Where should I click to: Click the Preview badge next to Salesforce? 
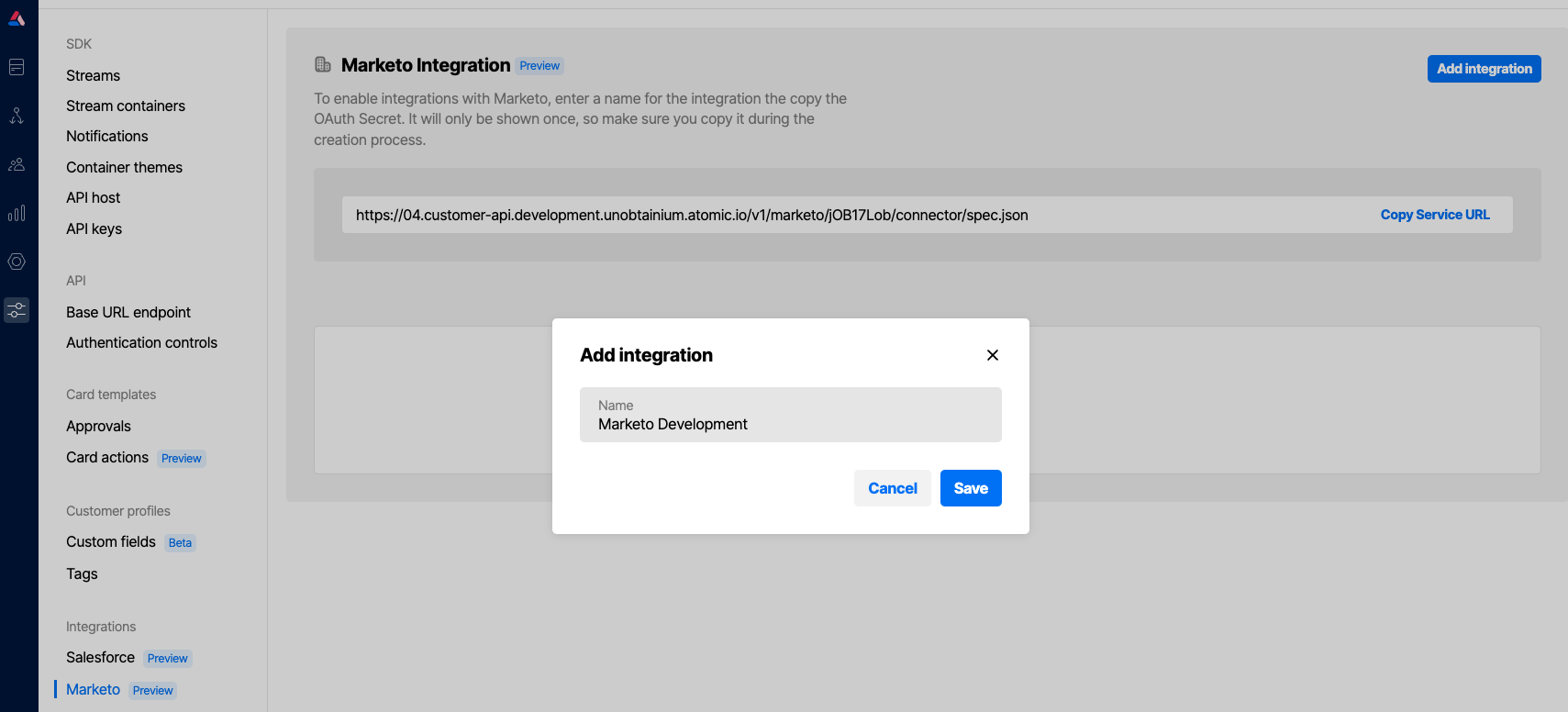[x=167, y=659]
